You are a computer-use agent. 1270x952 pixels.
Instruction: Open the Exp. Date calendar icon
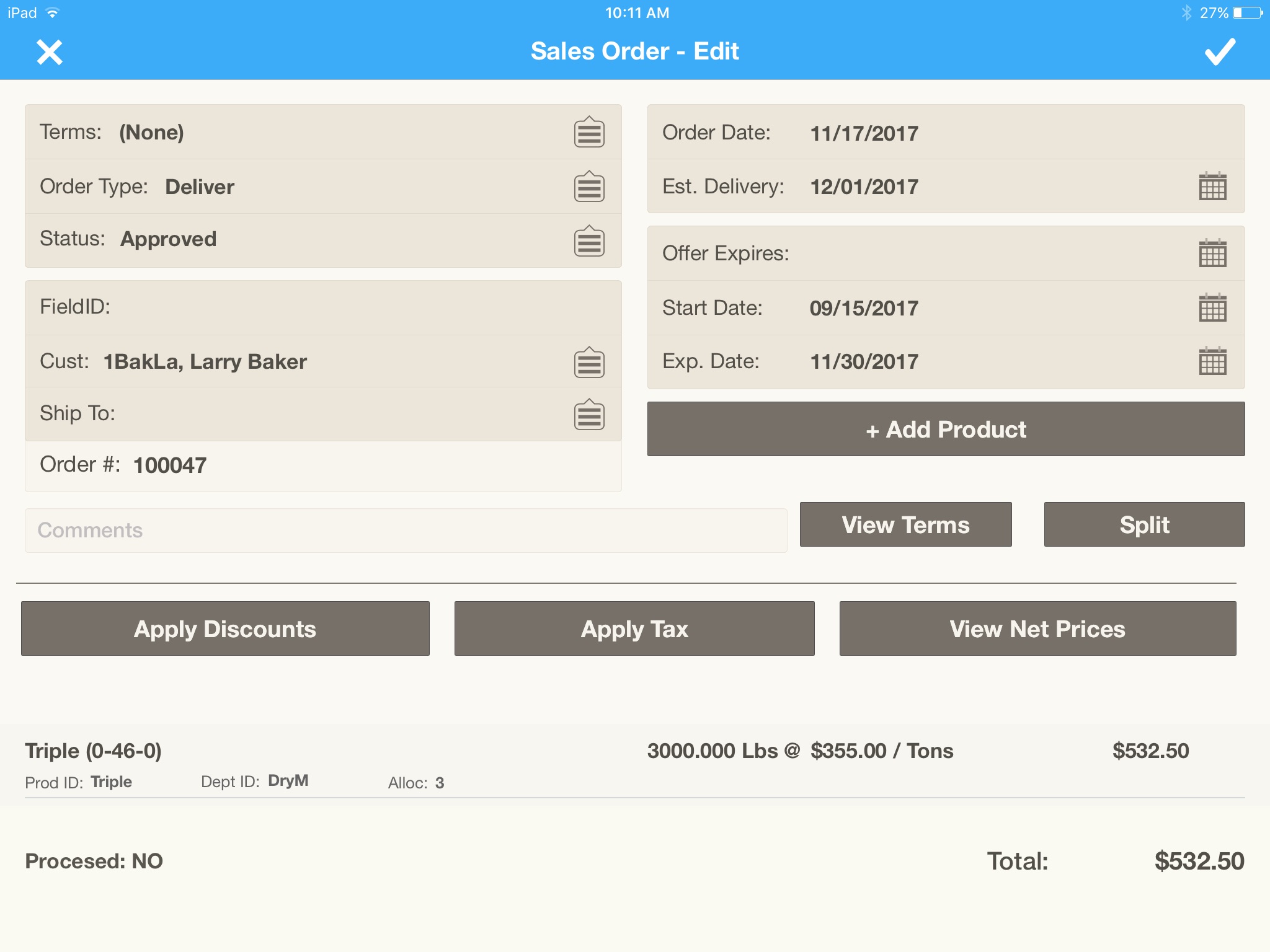point(1212,361)
